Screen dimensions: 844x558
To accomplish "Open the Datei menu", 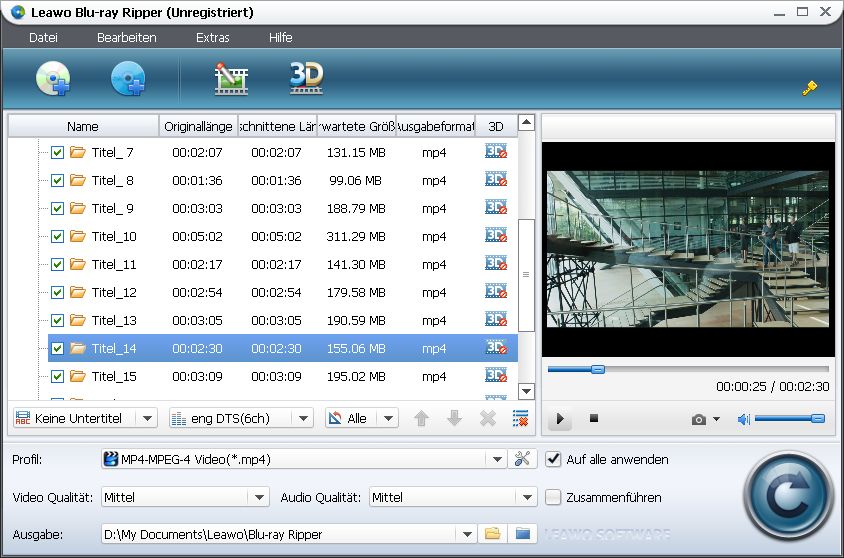I will (43, 37).
